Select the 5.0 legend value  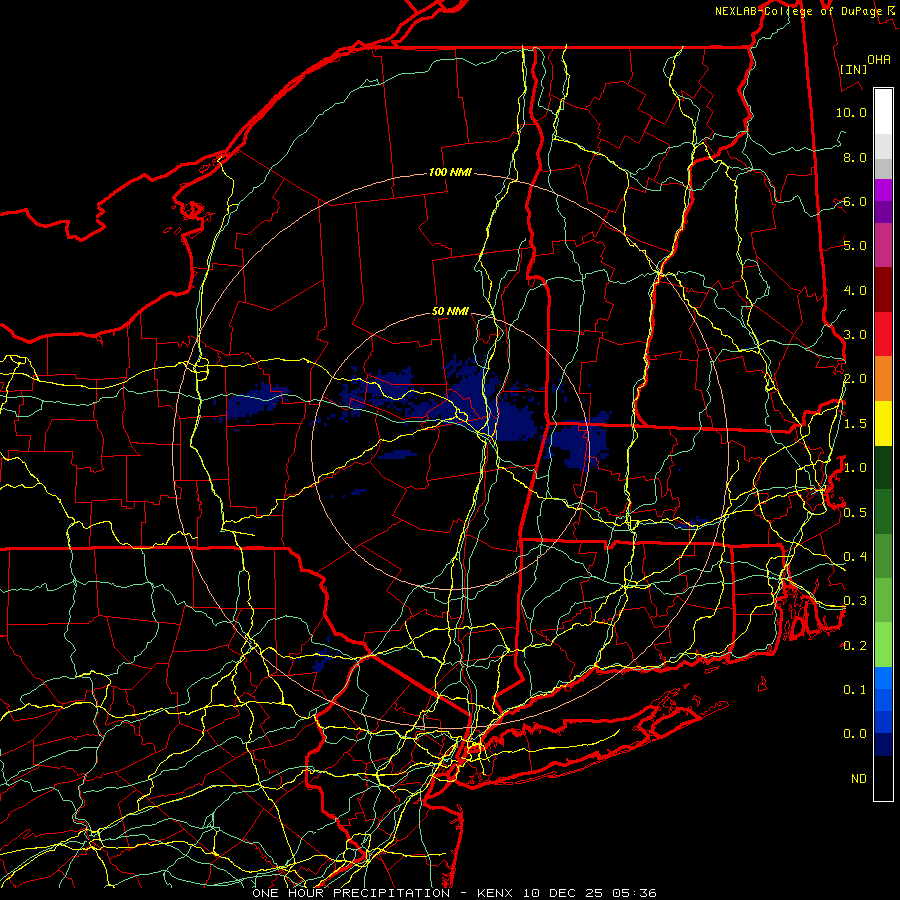pyautogui.click(x=855, y=246)
